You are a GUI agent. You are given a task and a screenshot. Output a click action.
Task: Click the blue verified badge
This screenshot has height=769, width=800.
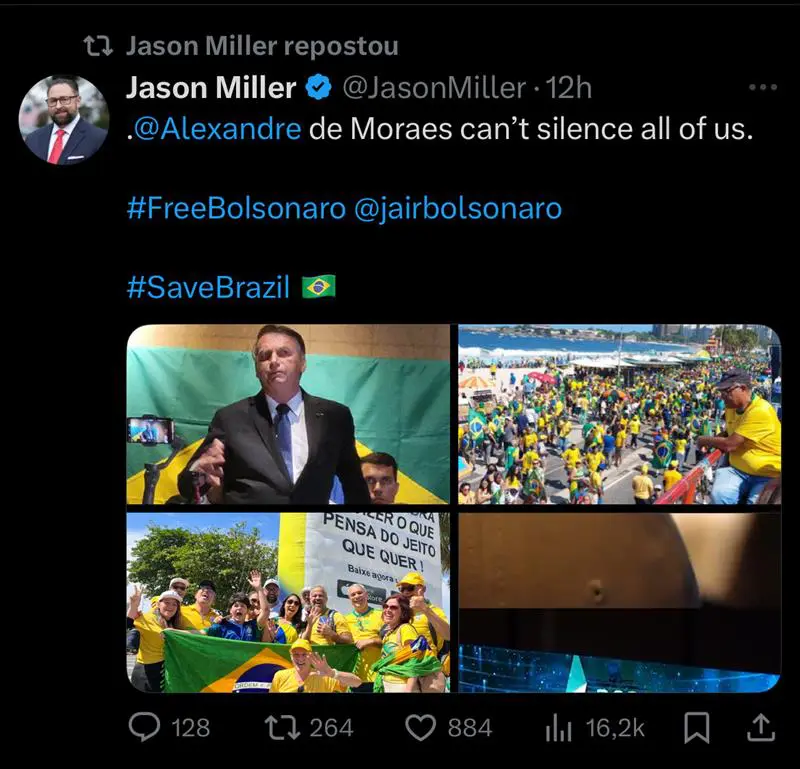pos(318,88)
